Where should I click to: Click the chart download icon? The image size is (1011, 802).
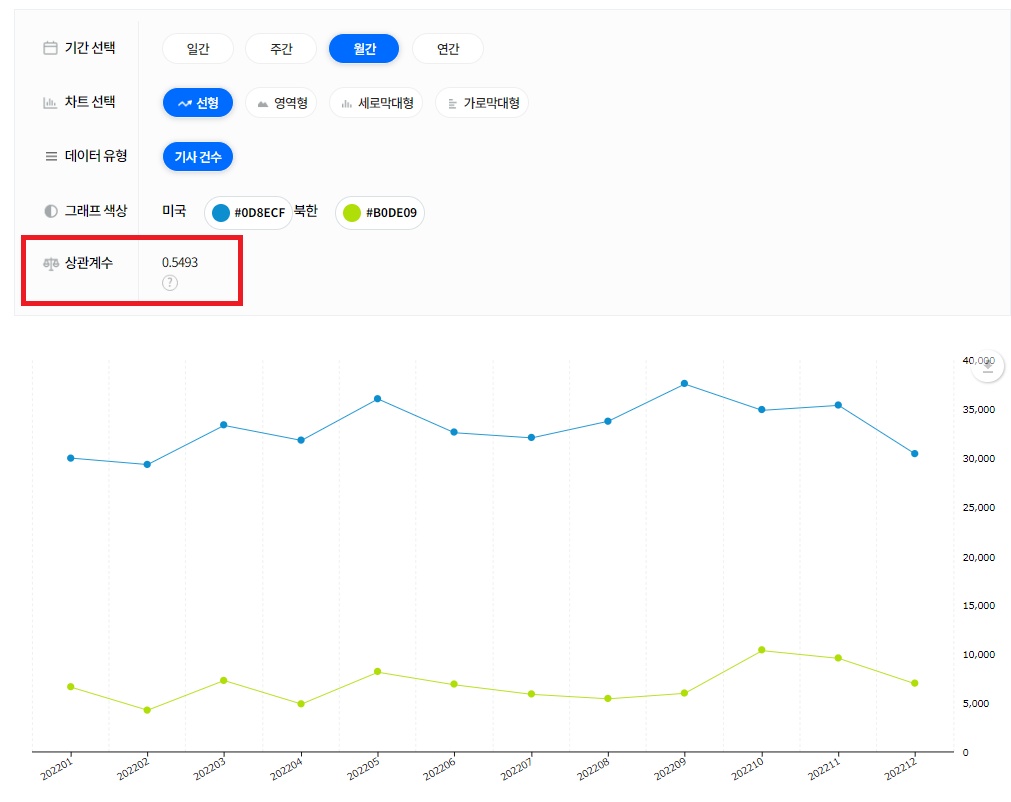(988, 366)
